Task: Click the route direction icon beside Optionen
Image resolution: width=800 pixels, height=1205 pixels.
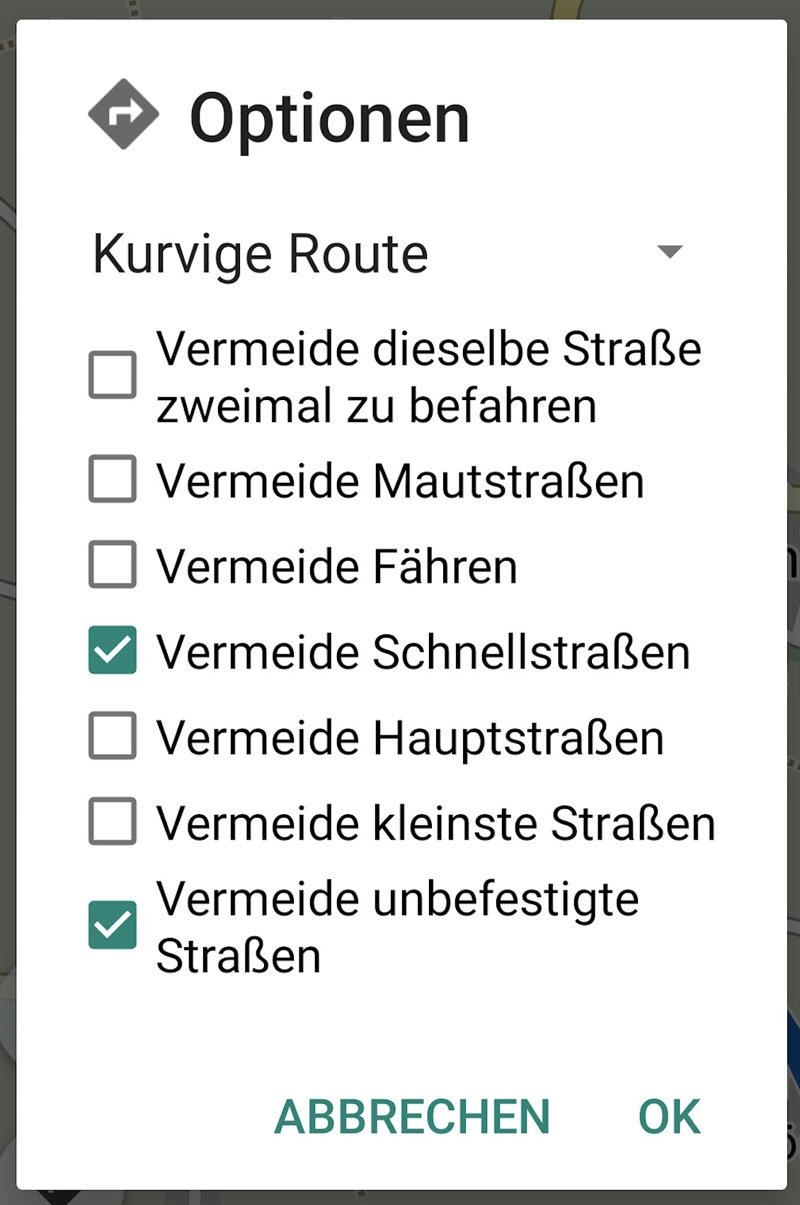Action: click(x=123, y=114)
